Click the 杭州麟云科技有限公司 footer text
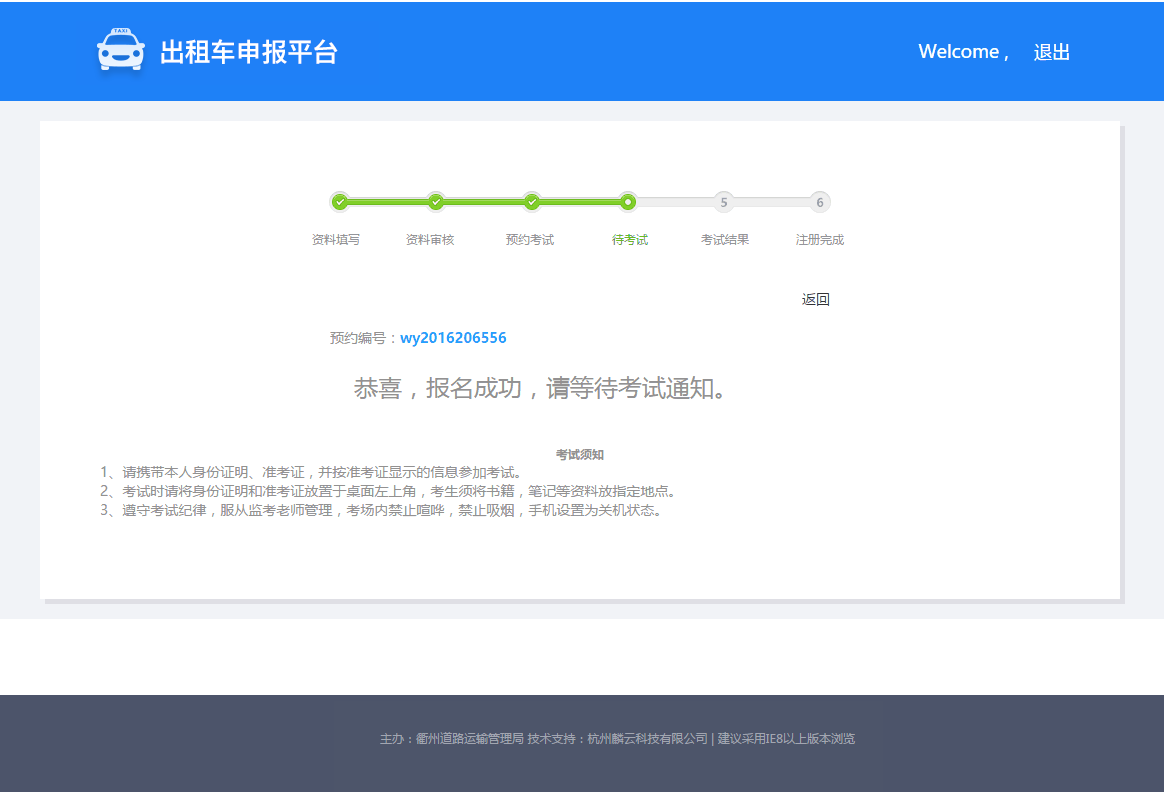Viewport: 1176px width, 792px height. coord(647,739)
